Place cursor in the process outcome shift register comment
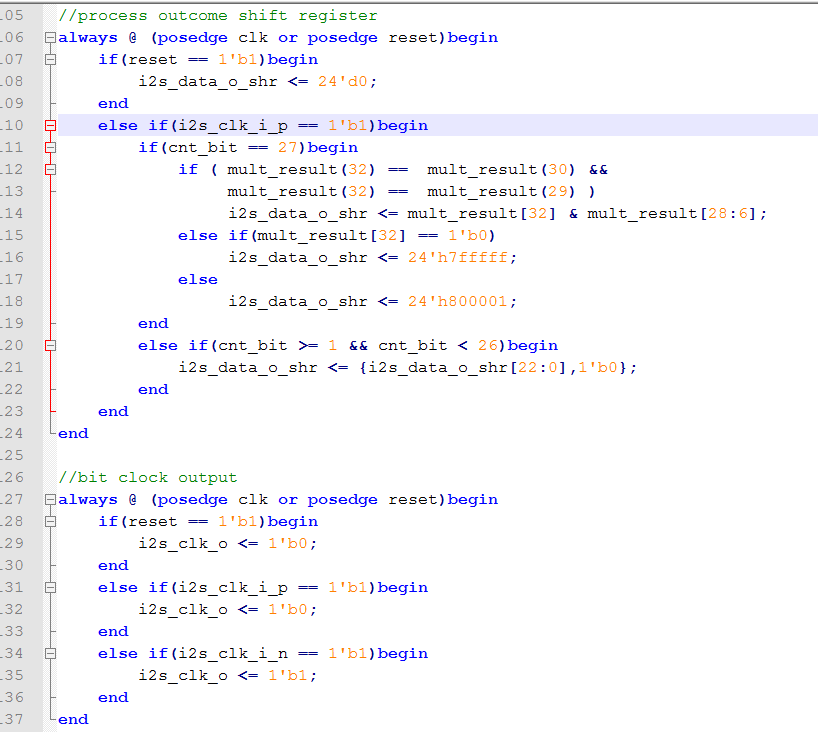The width and height of the screenshot is (818, 732). point(218,16)
